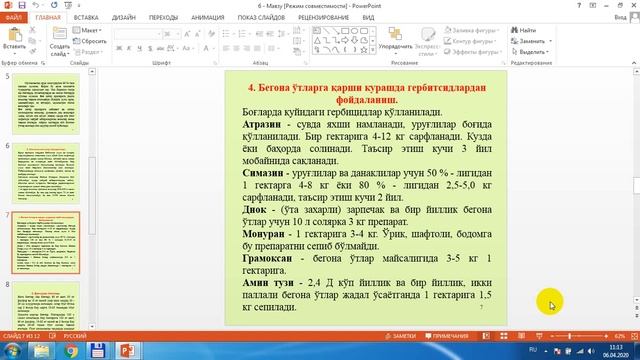Toggle align text right
Viewport: 640px width, 360px height.
point(247,48)
